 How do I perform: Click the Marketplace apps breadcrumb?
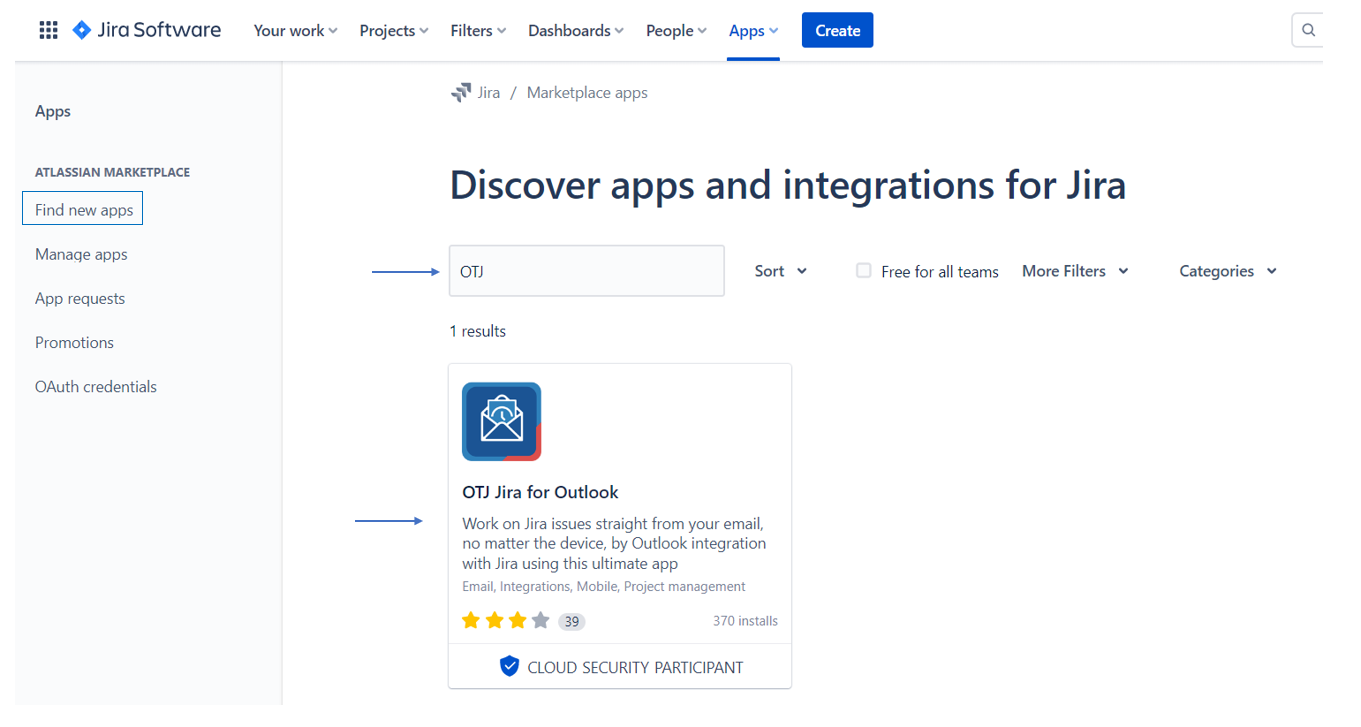click(587, 93)
